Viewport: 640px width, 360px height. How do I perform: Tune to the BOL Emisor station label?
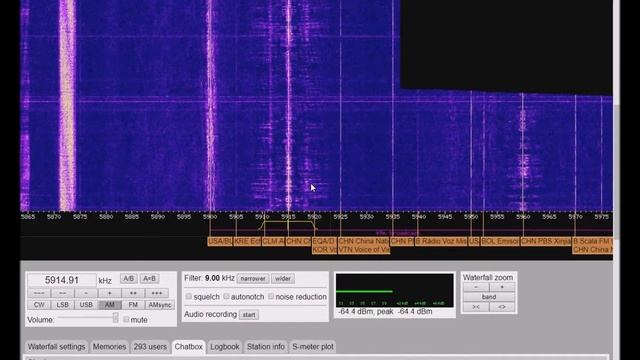click(500, 242)
